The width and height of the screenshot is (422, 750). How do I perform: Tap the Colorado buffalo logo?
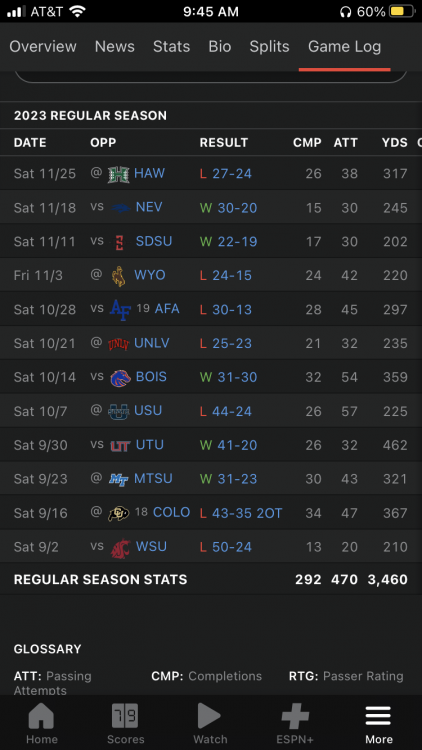(118, 513)
